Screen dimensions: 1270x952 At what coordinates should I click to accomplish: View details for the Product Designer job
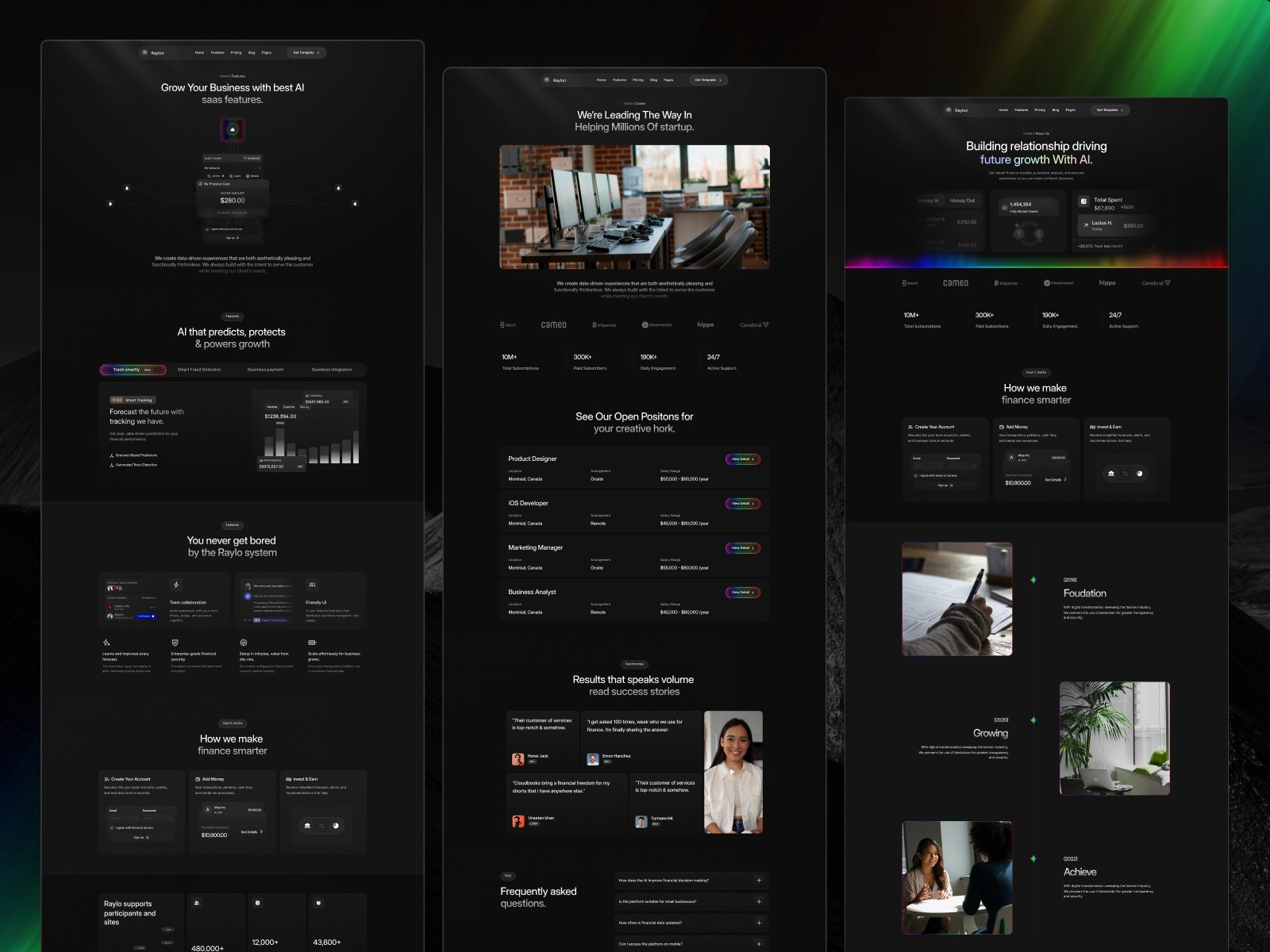tap(743, 459)
